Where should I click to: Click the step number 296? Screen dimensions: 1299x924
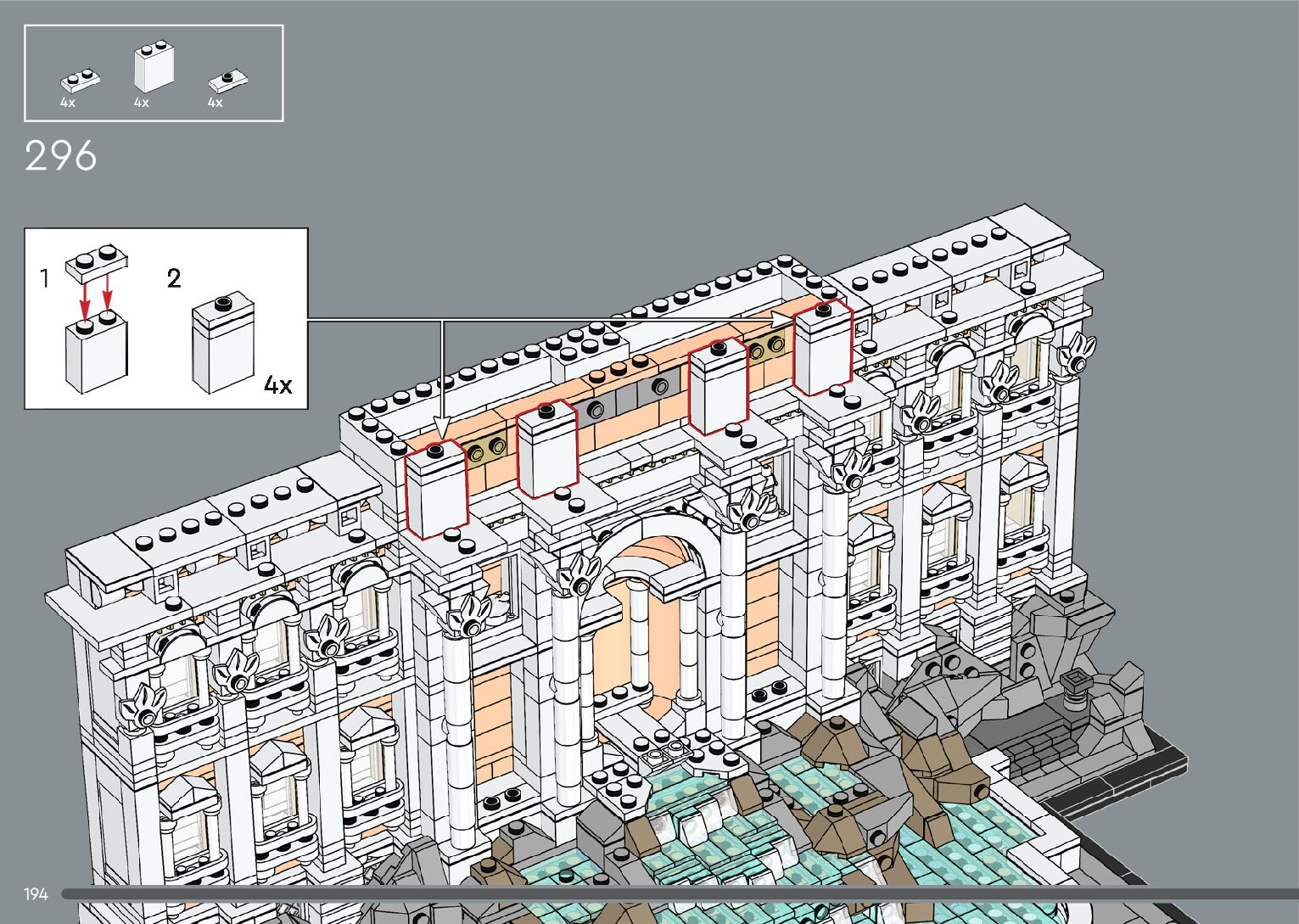[x=61, y=157]
